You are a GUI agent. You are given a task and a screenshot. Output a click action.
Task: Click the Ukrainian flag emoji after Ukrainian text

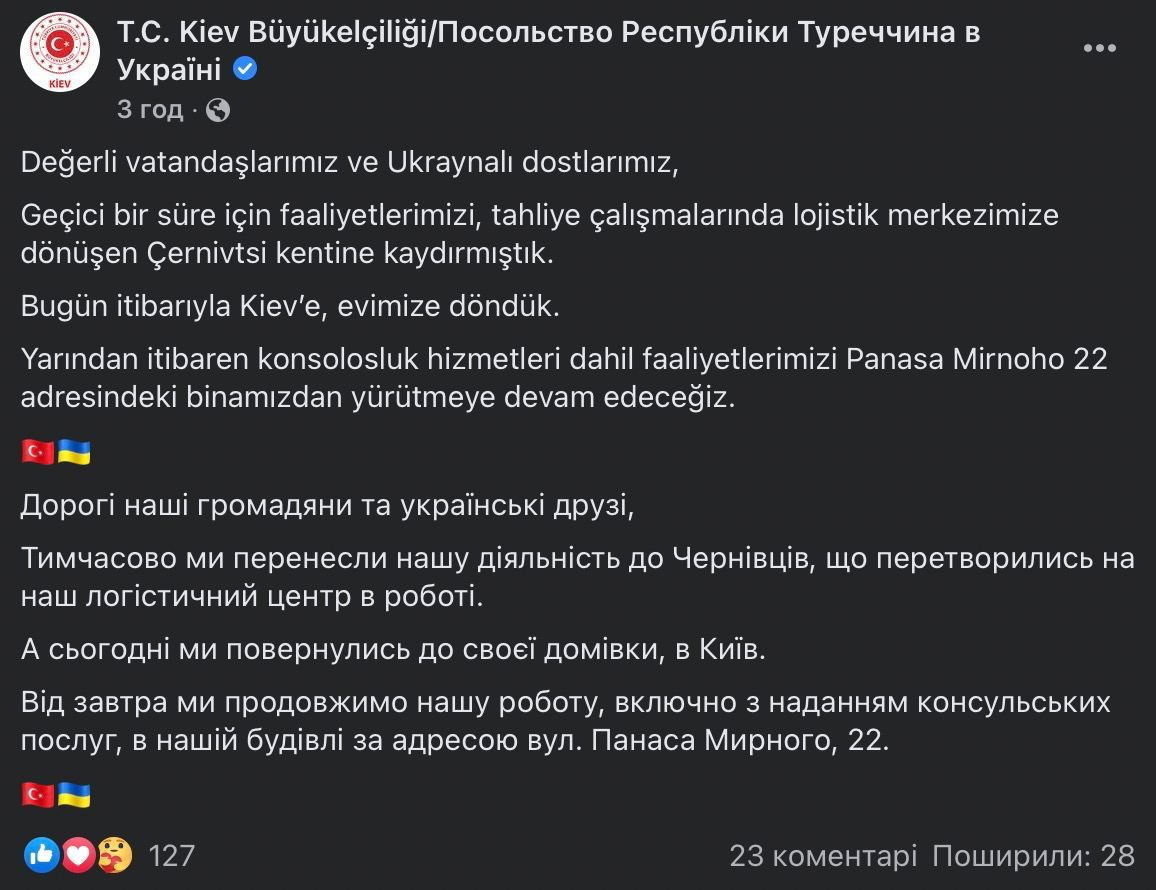coord(74,795)
